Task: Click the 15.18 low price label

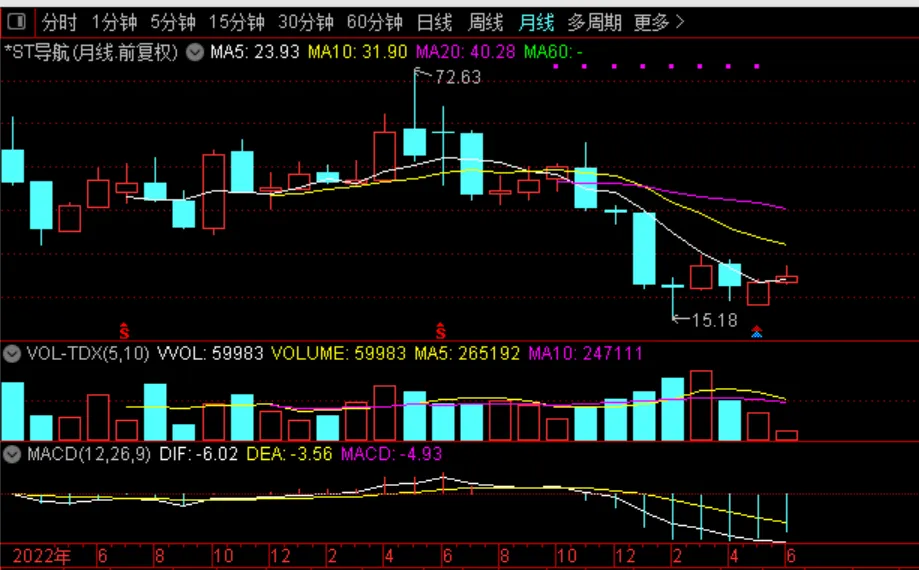Action: 714,320
